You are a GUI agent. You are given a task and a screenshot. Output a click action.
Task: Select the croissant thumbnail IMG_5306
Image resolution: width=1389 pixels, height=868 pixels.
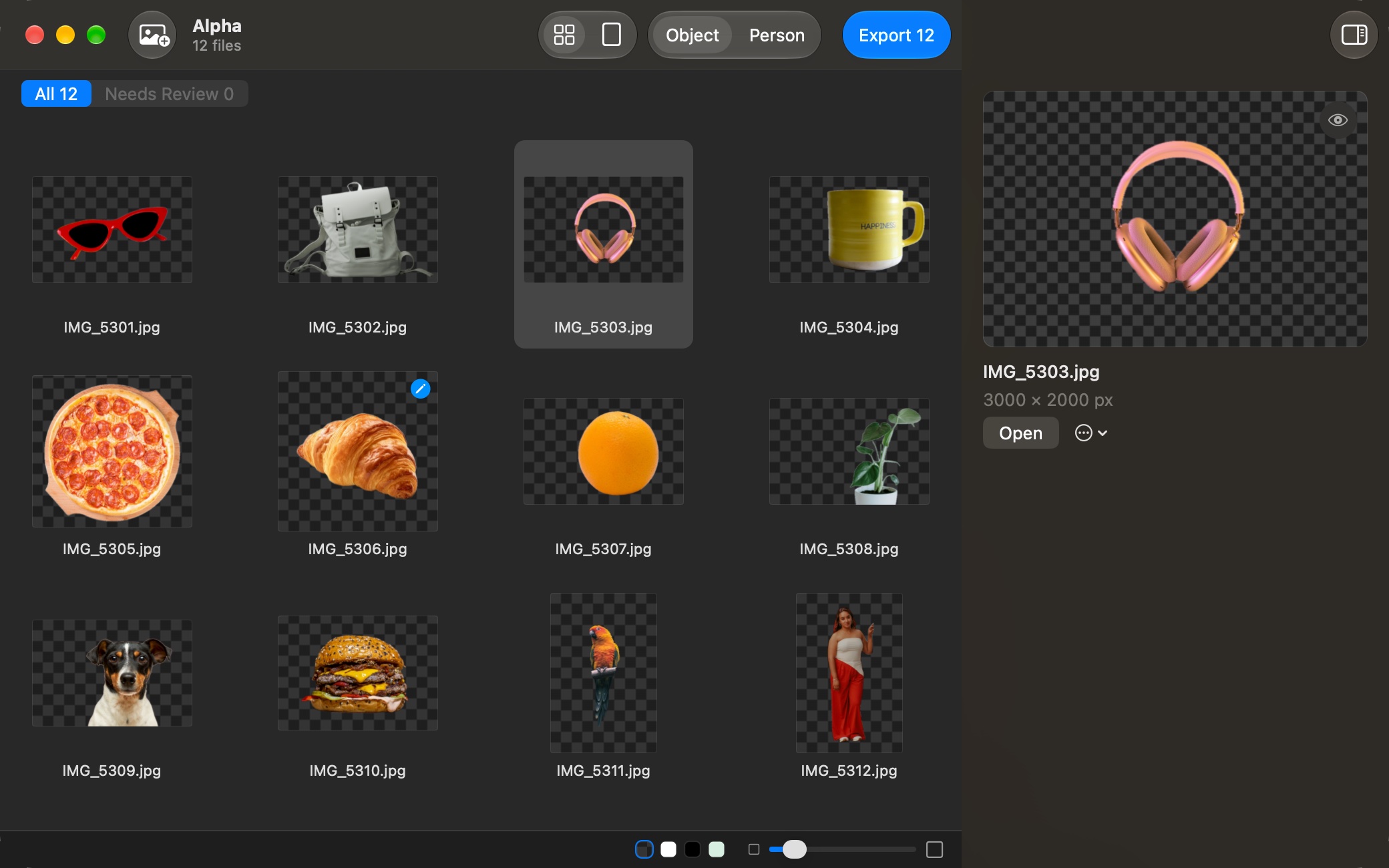[x=358, y=451]
